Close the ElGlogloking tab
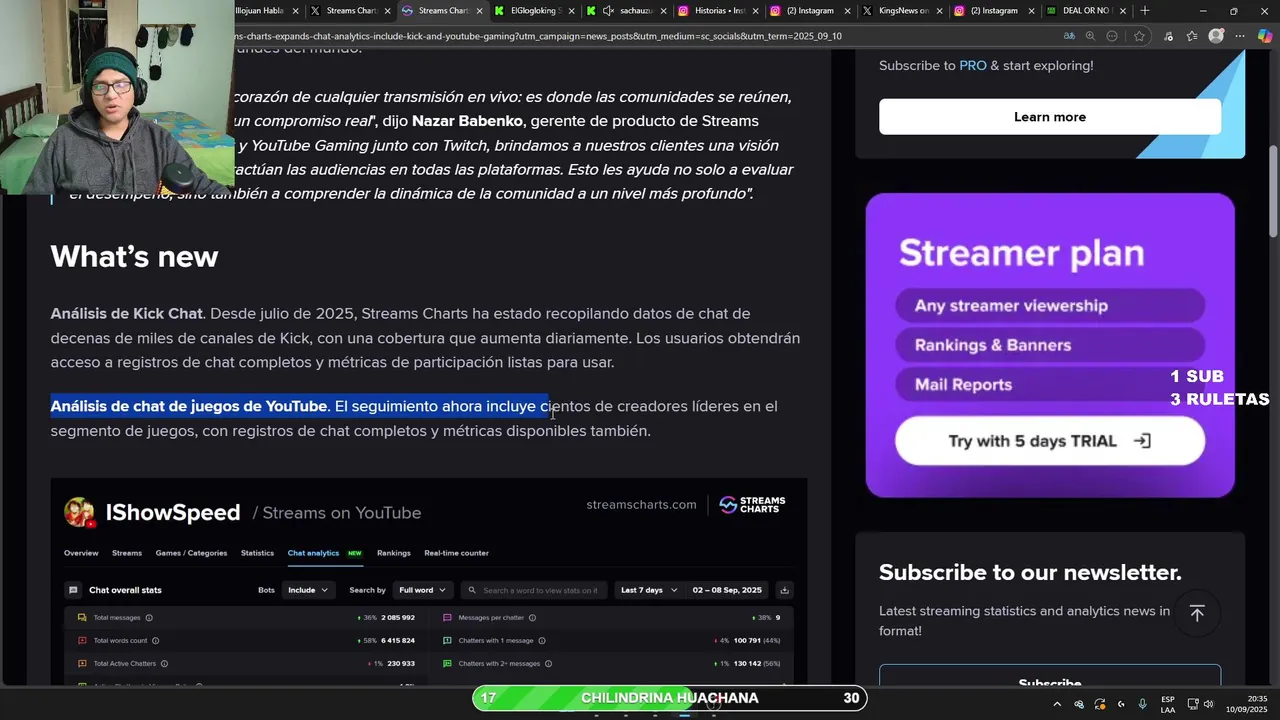Screen dimensions: 1280x720 pyautogui.click(x=572, y=11)
